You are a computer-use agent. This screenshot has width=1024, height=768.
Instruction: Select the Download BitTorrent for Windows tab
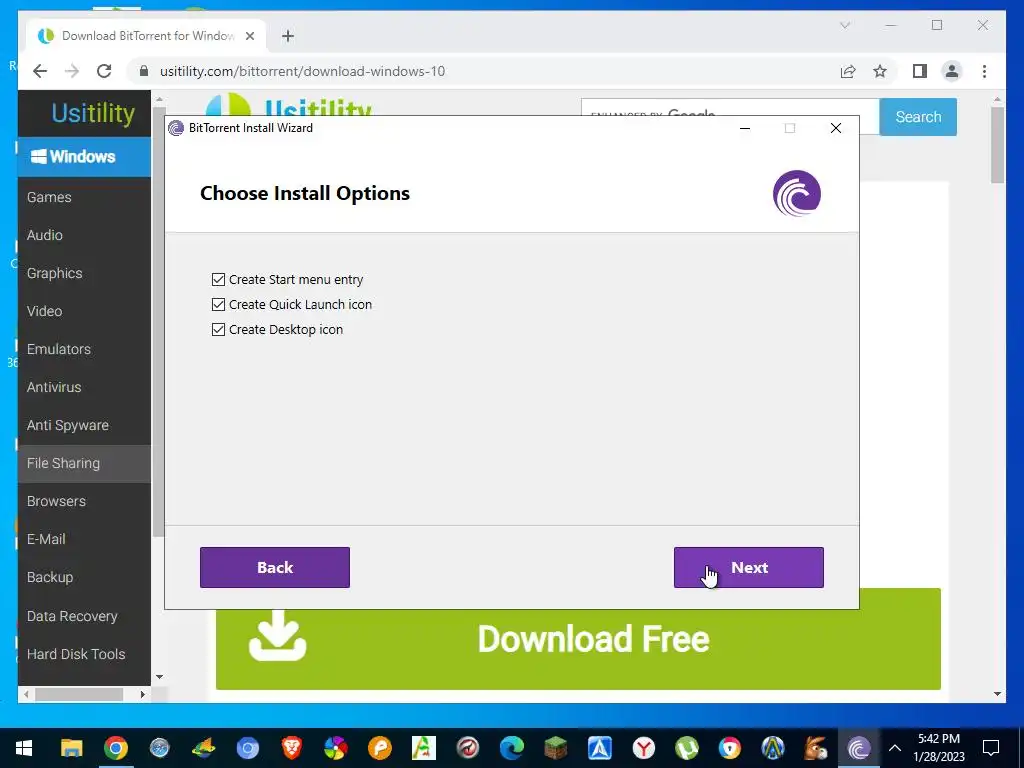click(147, 36)
